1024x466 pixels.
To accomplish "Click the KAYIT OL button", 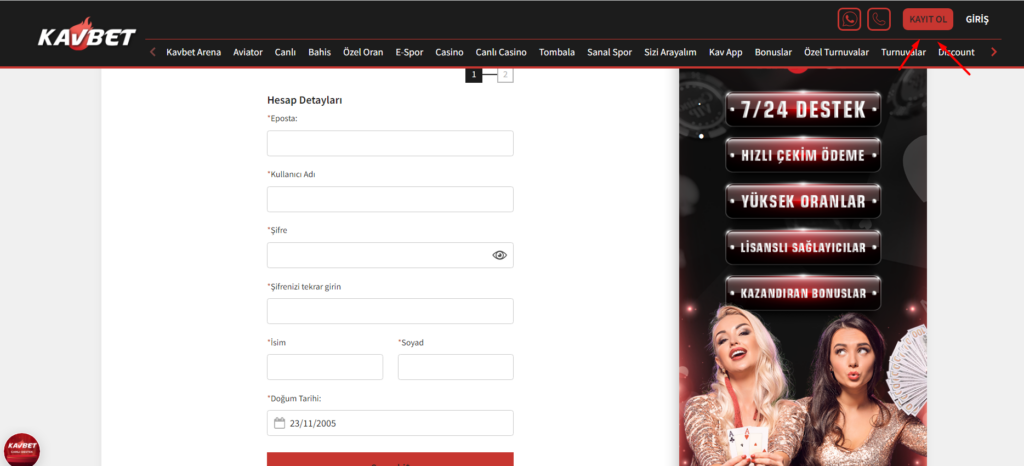I will [928, 20].
